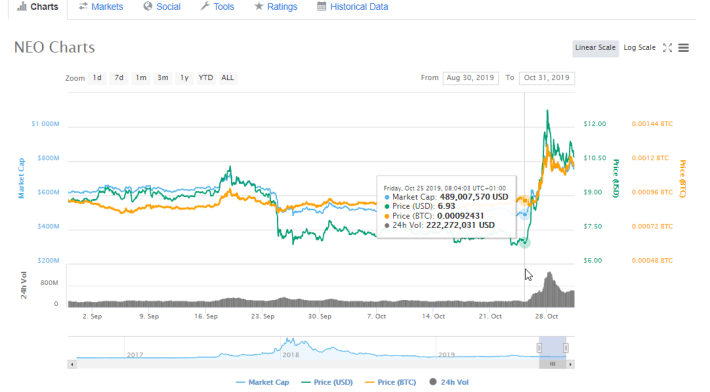710x392 pixels.
Task: Toggle fullscreen chart view icon
Action: [667, 48]
